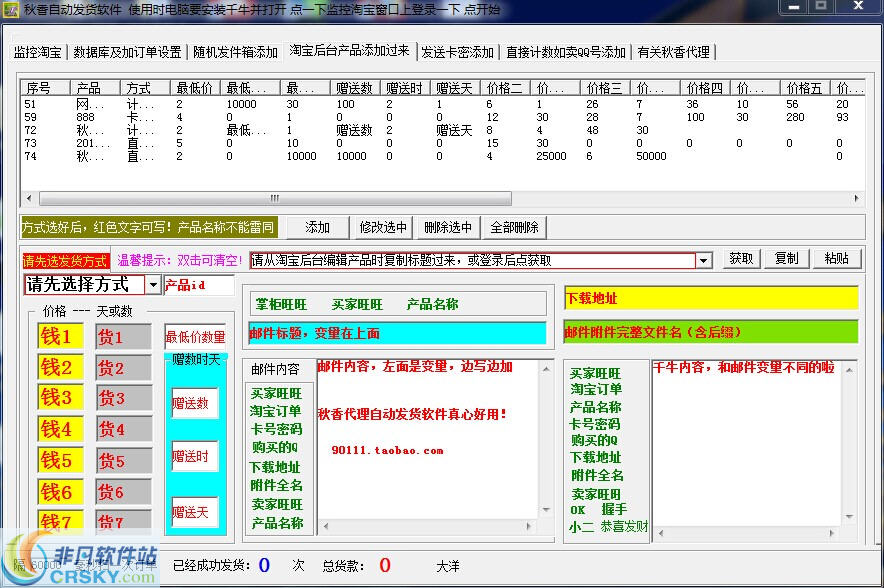884x588 pixels.
Task: Click the 序号 column header
Action: 45,88
